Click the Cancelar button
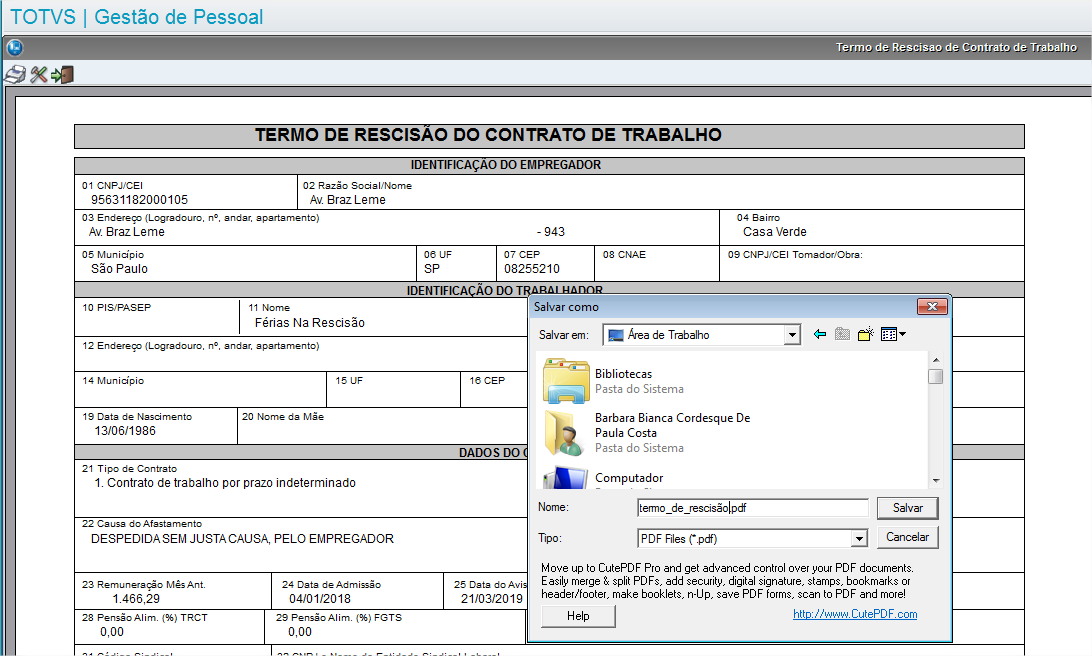The image size is (1092, 656). 907,537
